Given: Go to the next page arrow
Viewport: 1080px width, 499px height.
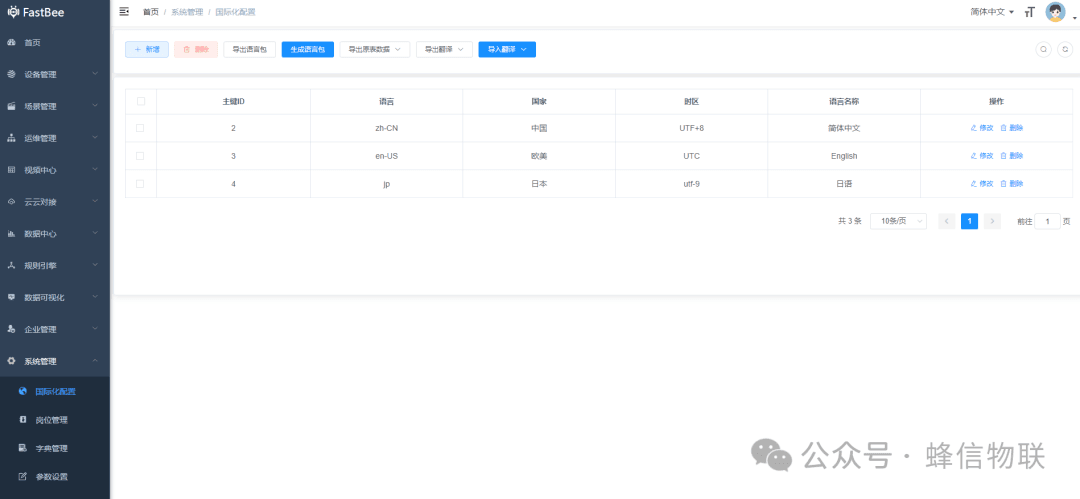Looking at the screenshot, I should (992, 221).
